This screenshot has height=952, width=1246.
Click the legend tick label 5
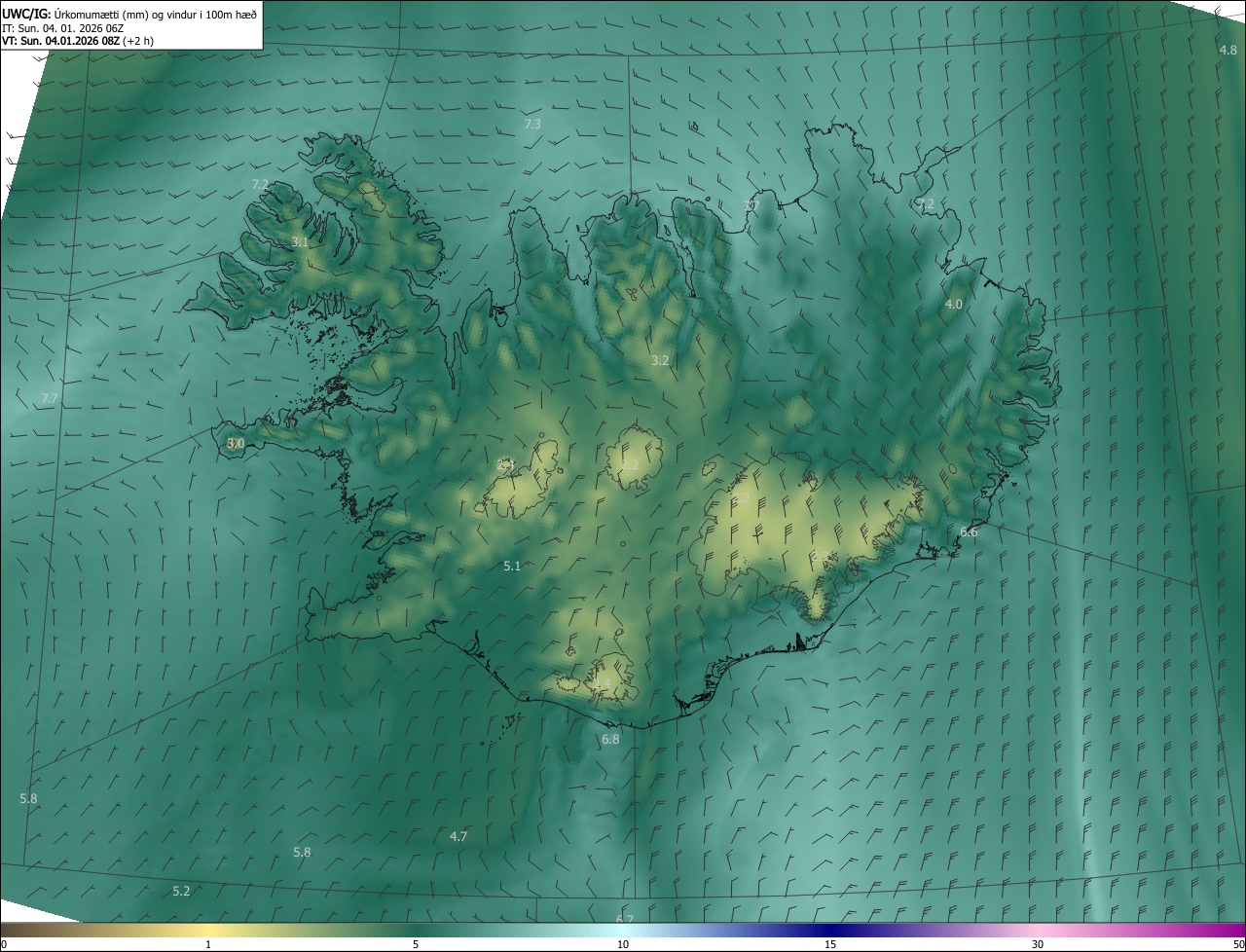tap(416, 944)
